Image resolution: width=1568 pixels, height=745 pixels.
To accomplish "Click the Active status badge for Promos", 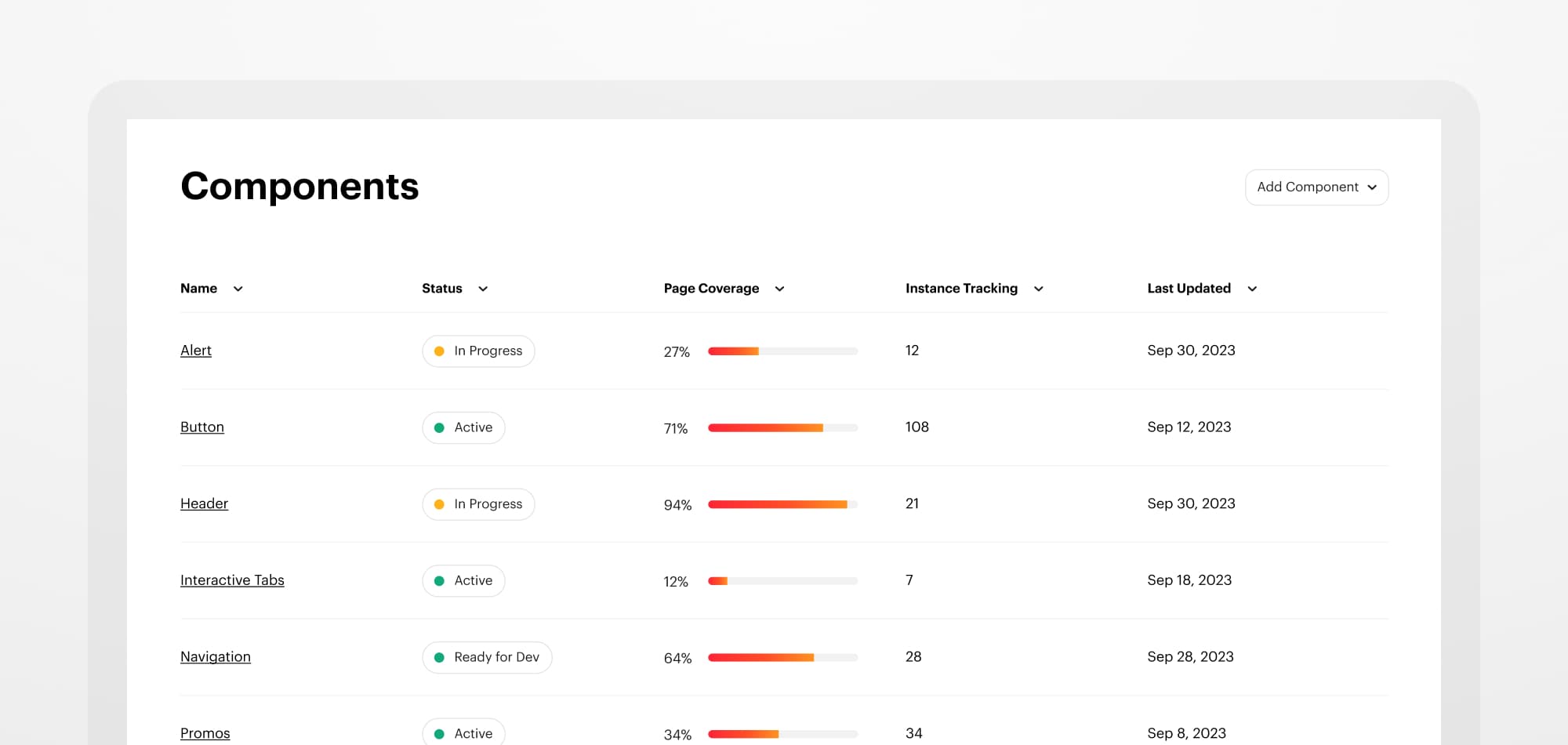I will (463, 732).
